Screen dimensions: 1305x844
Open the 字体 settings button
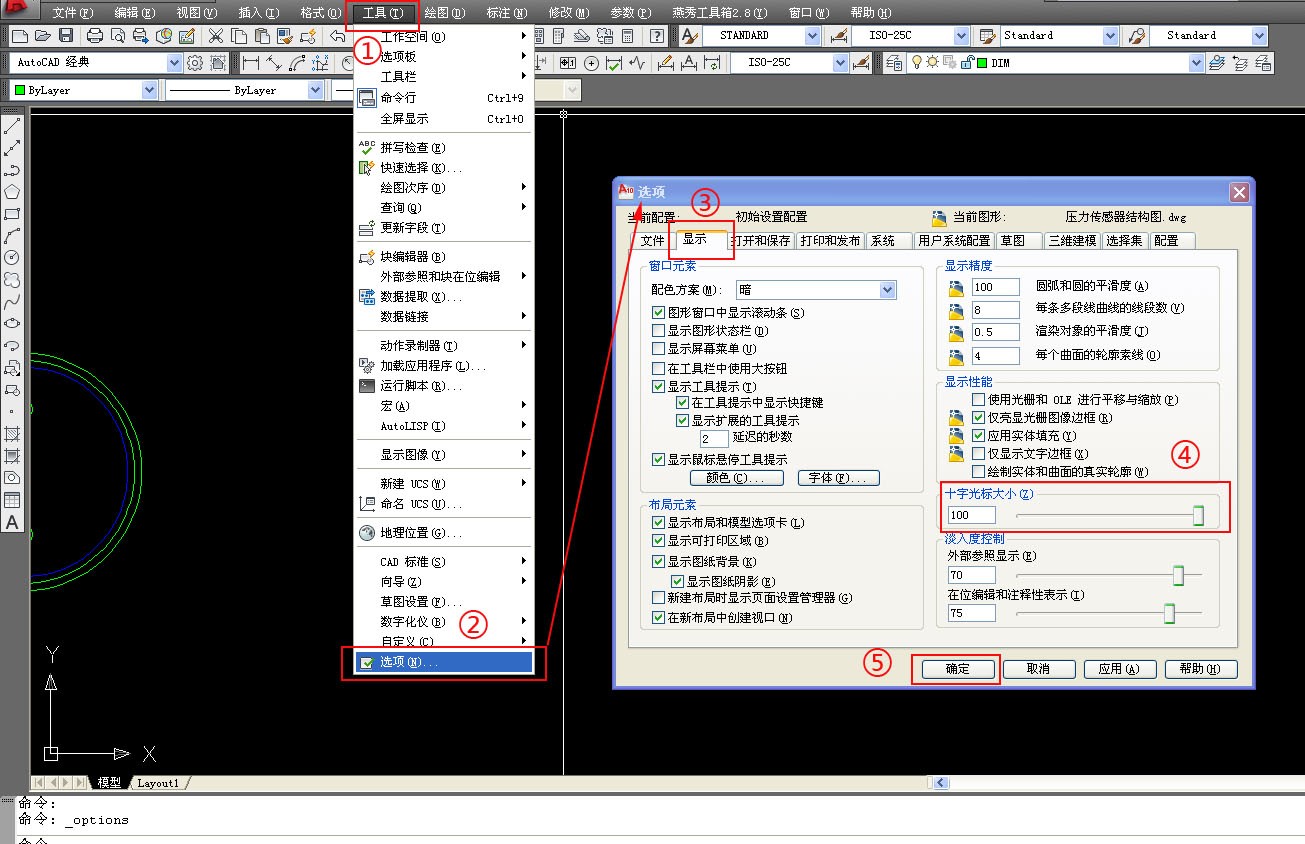[x=838, y=478]
